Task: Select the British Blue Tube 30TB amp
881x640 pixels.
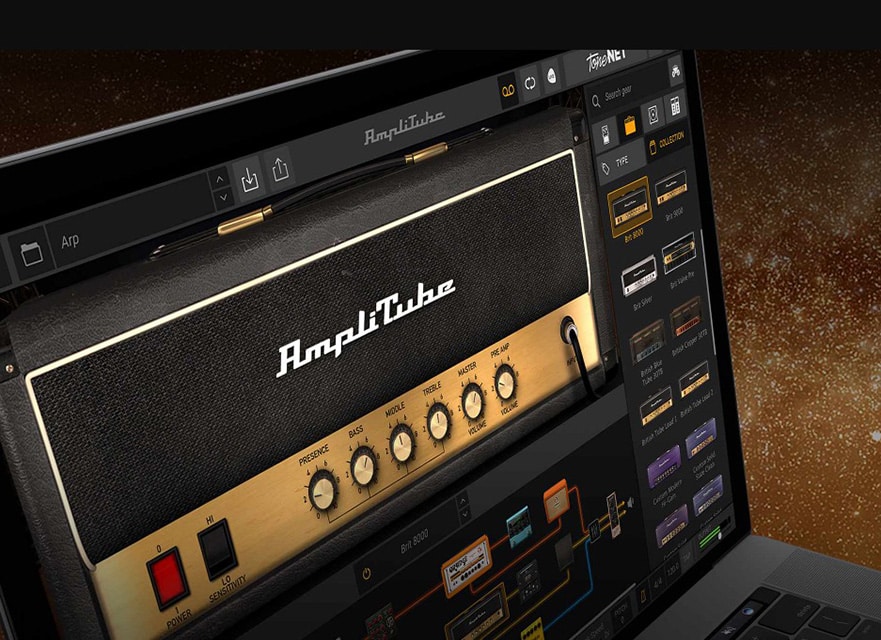Action: (647, 341)
